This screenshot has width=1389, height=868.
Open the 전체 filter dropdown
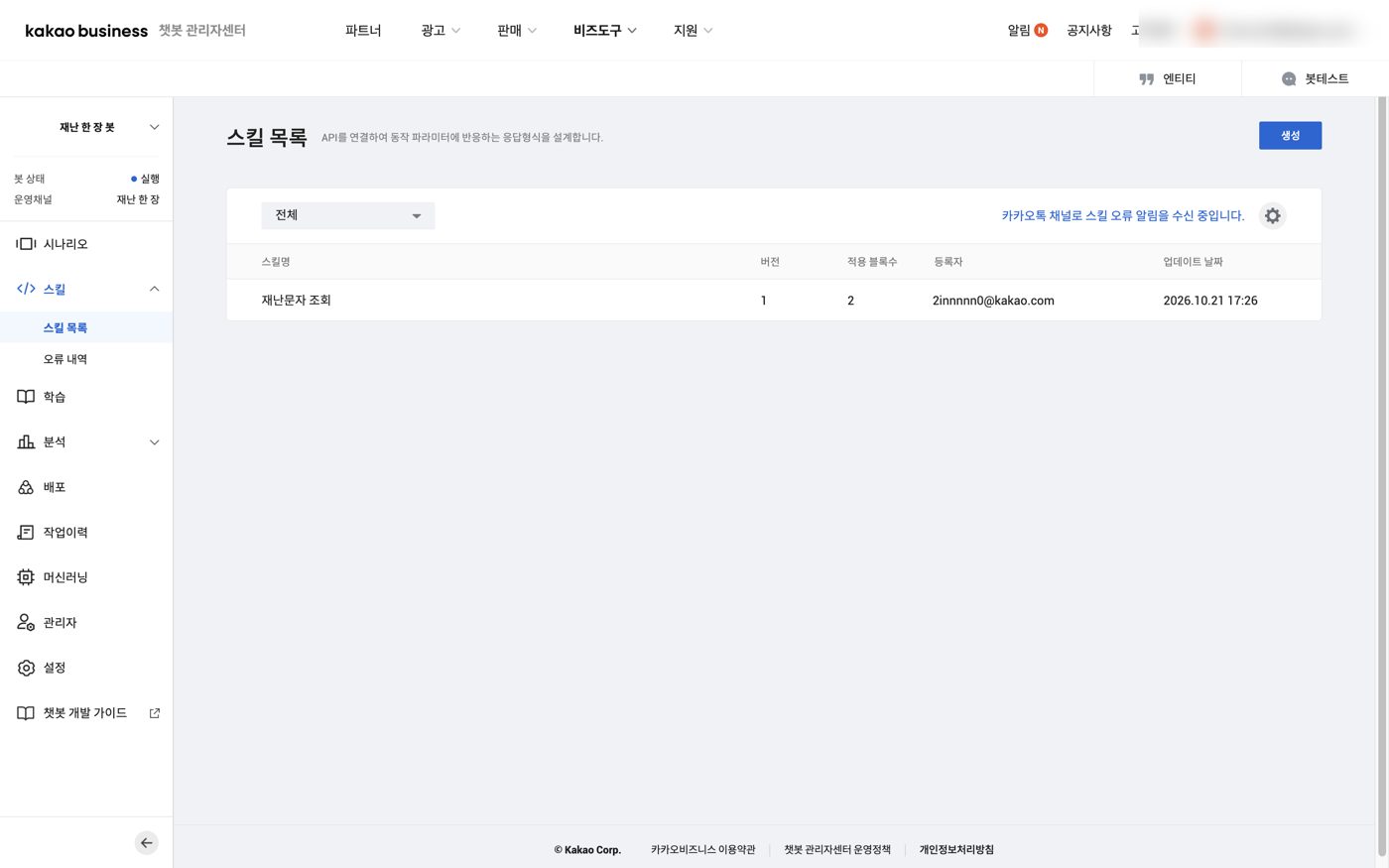pos(348,215)
